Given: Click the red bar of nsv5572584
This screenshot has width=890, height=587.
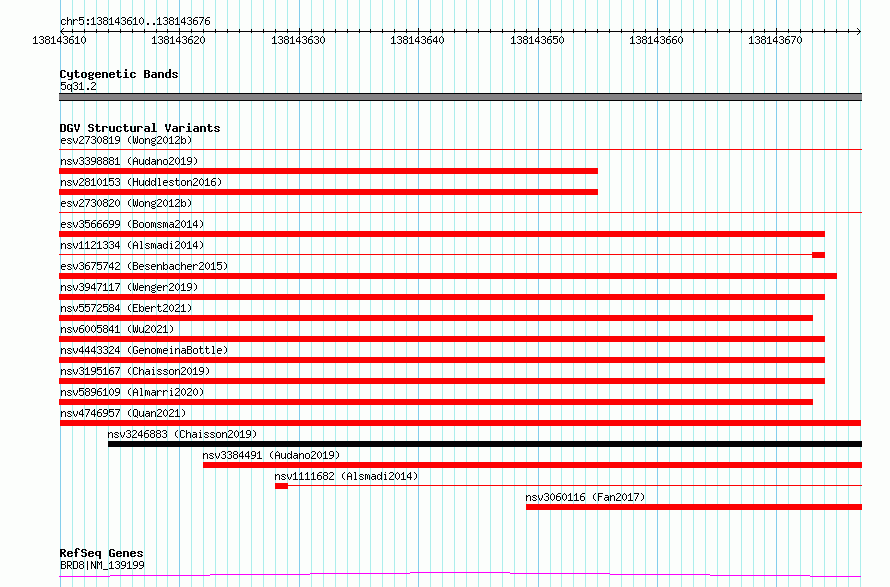Looking at the screenshot, I should tap(436, 318).
